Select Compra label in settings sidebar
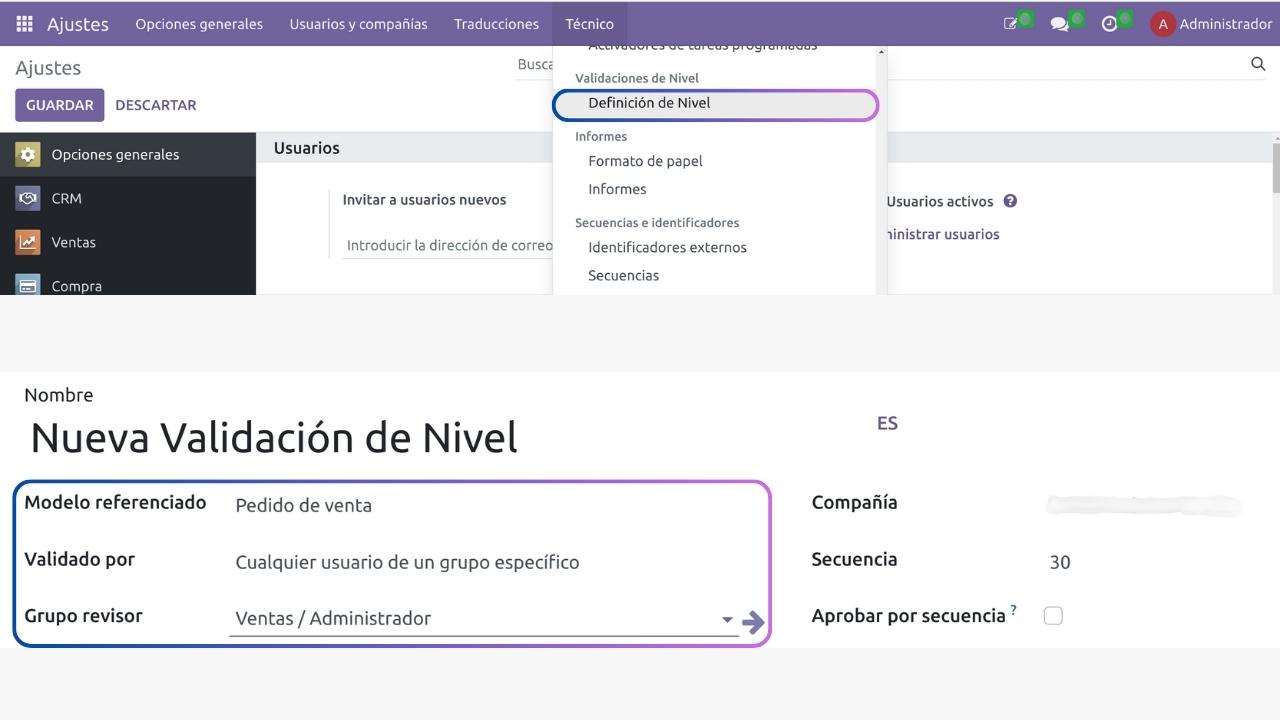 point(77,286)
